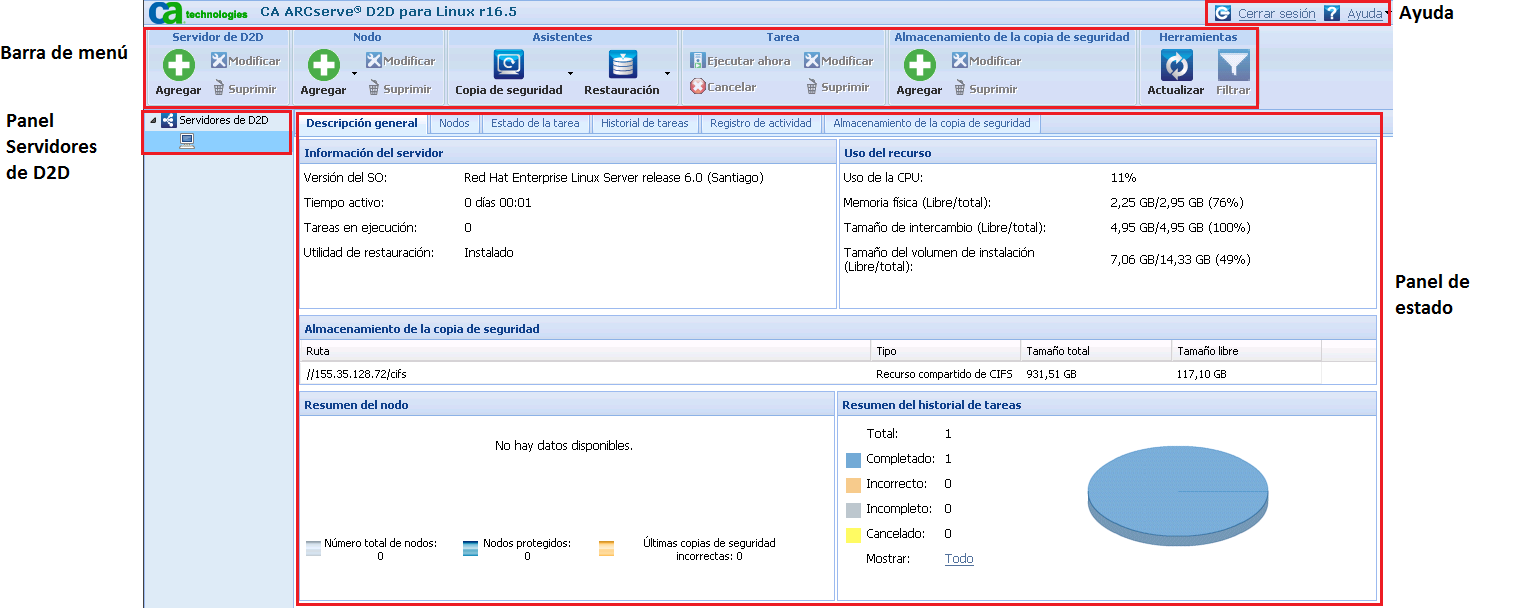The height and width of the screenshot is (610, 1524).
Task: Ejecutar ahora la tarea seleccionada
Action: point(742,60)
